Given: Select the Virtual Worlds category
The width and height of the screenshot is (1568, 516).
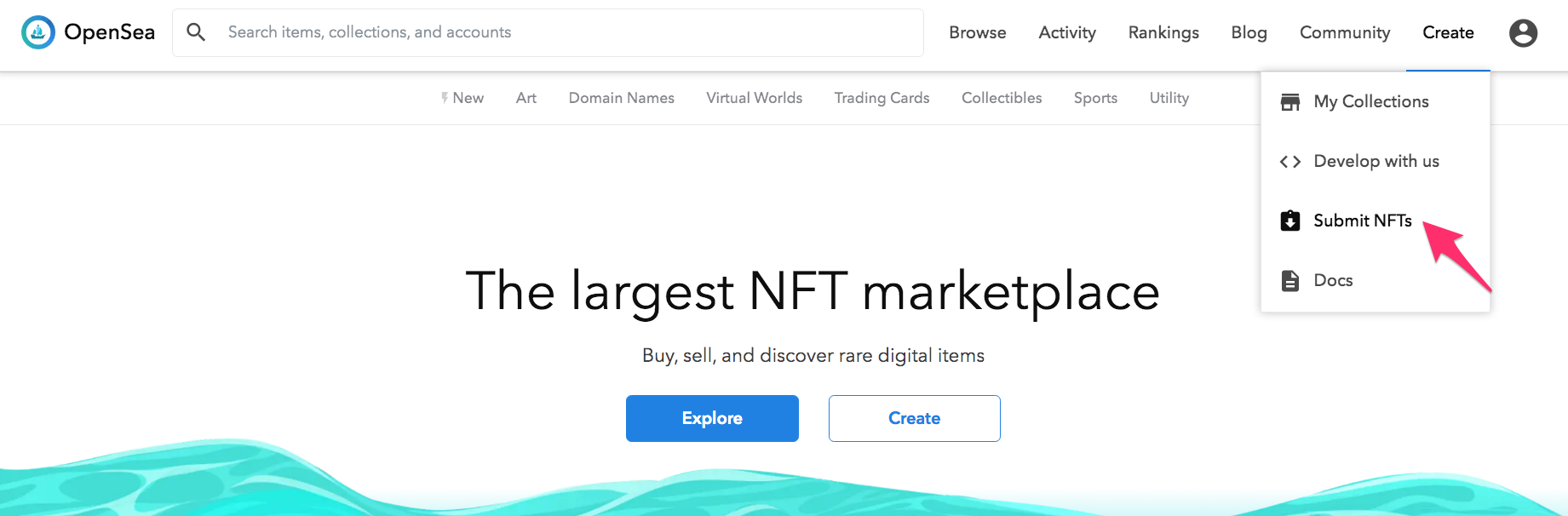Looking at the screenshot, I should click(x=755, y=98).
